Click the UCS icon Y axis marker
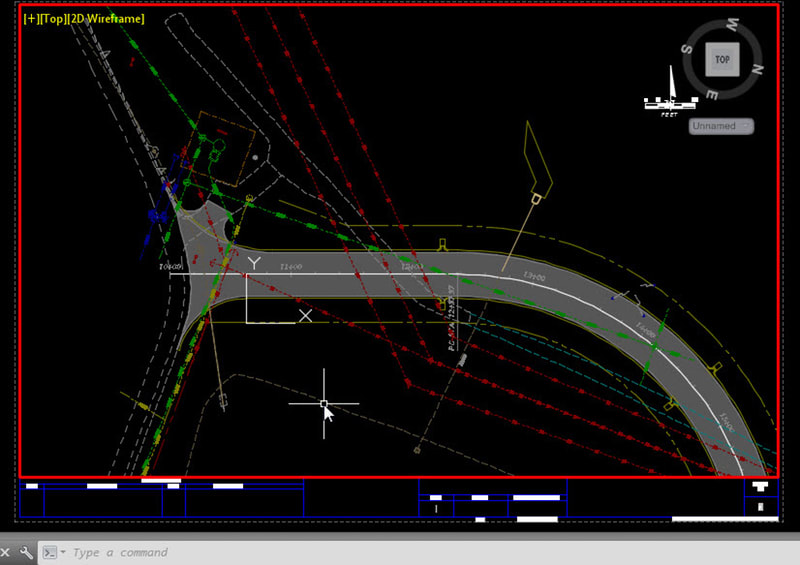800x565 pixels. [254, 263]
